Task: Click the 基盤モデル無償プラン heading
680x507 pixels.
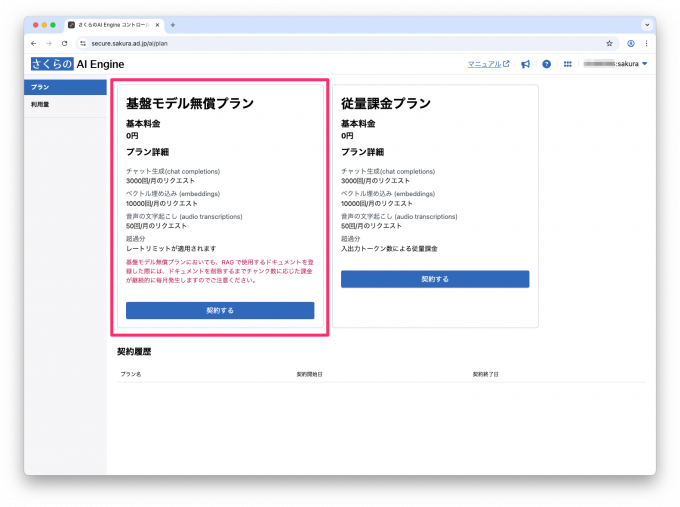Action: coord(190,104)
